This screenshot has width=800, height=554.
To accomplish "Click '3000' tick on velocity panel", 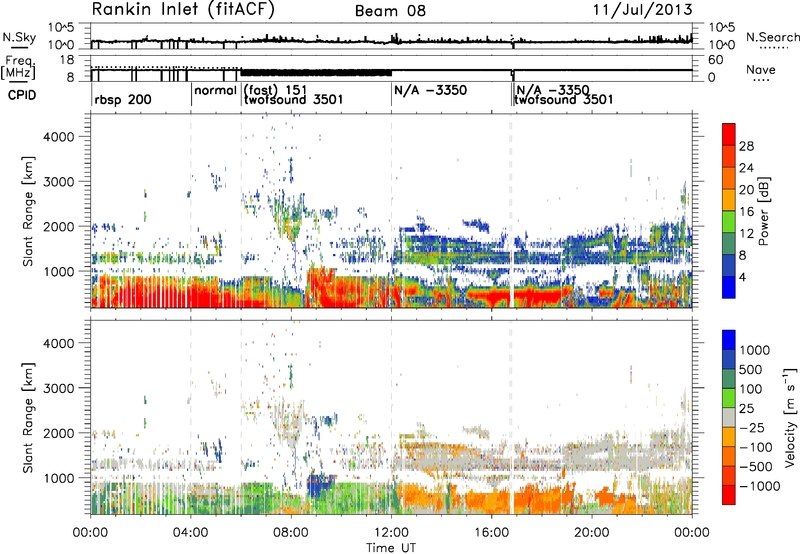I will pyautogui.click(x=58, y=388).
